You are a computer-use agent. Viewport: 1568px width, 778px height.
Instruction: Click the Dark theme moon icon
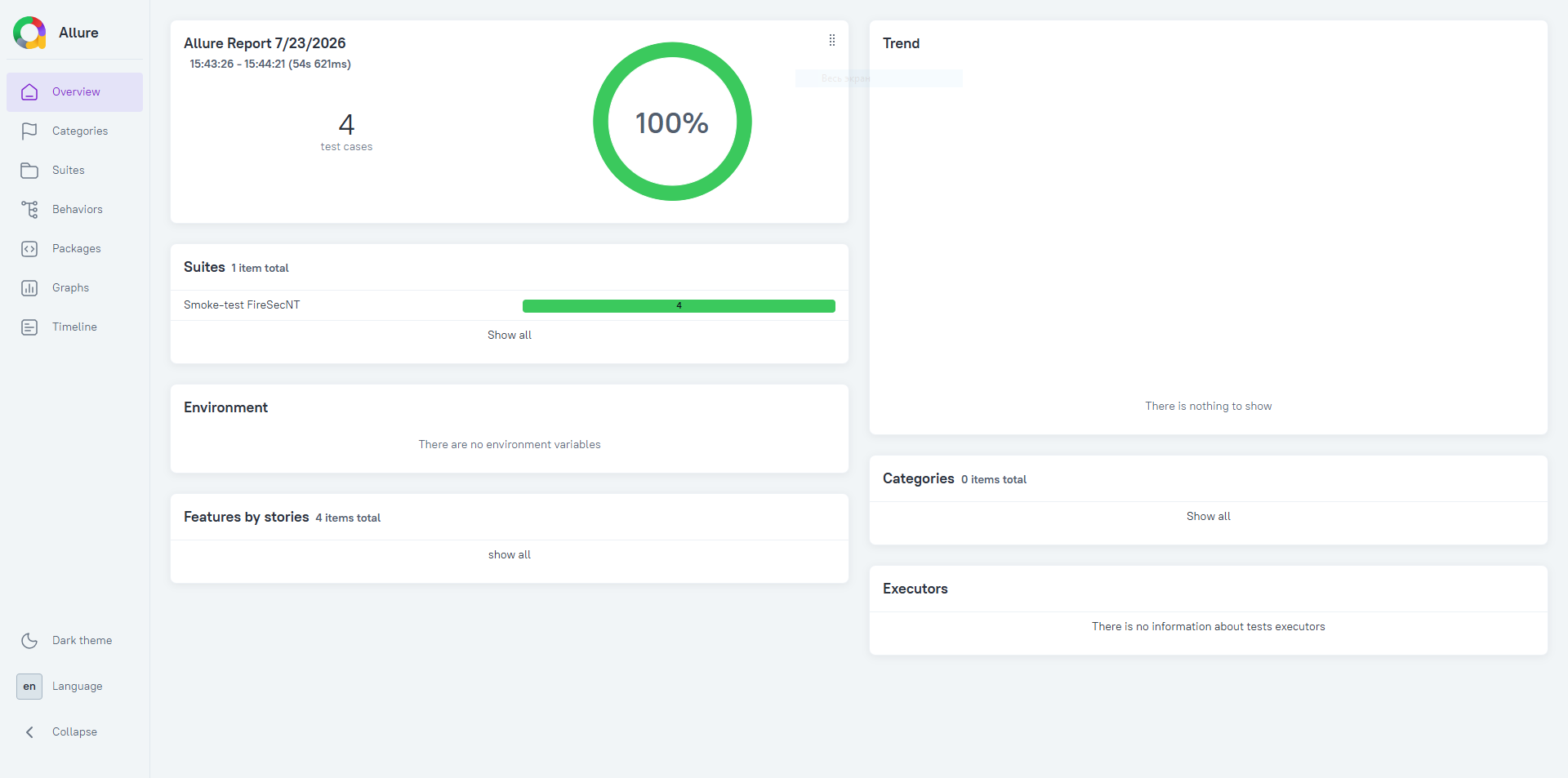[x=29, y=641]
